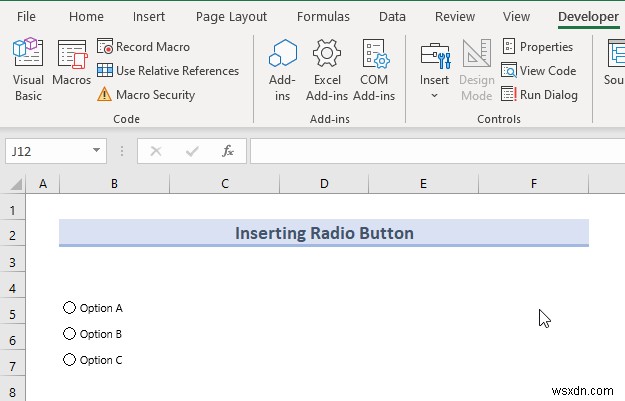Viewport: 625px width, 401px height.
Task: Click the Enter checkmark in formula bar
Action: point(192,151)
